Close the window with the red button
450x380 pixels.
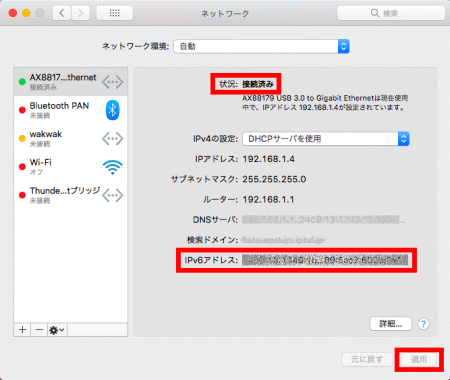tap(13, 13)
